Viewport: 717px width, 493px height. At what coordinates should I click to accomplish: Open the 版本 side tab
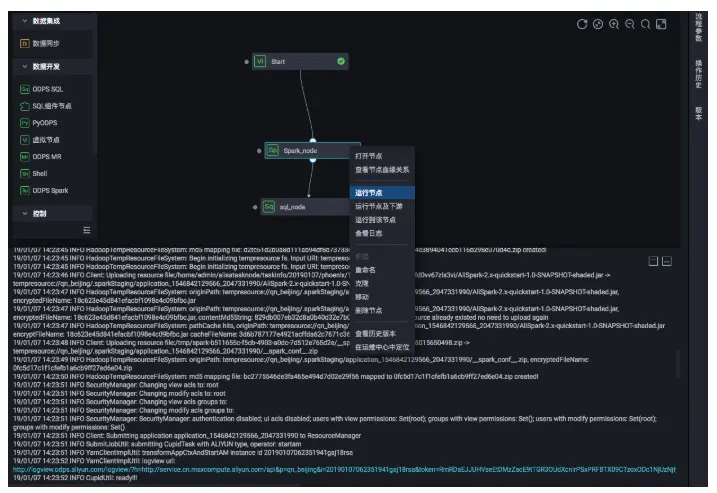[x=698, y=113]
